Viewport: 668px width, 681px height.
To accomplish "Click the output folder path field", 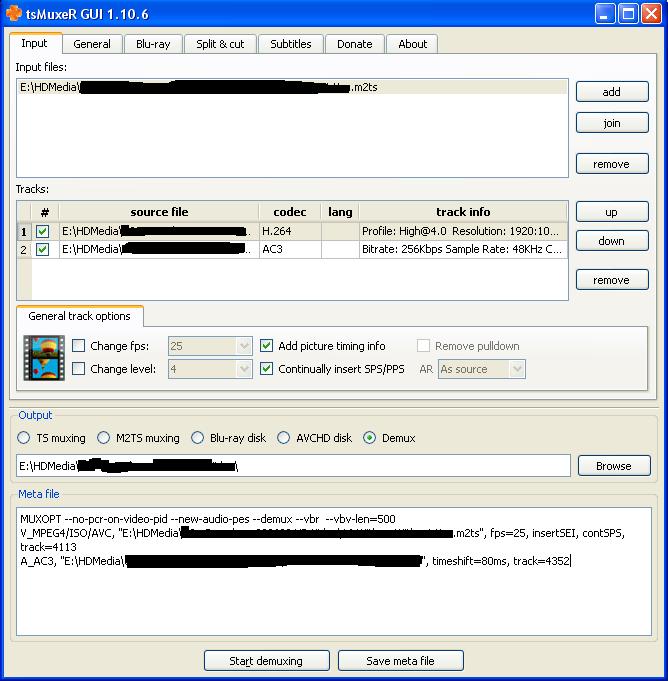I will tap(293, 466).
